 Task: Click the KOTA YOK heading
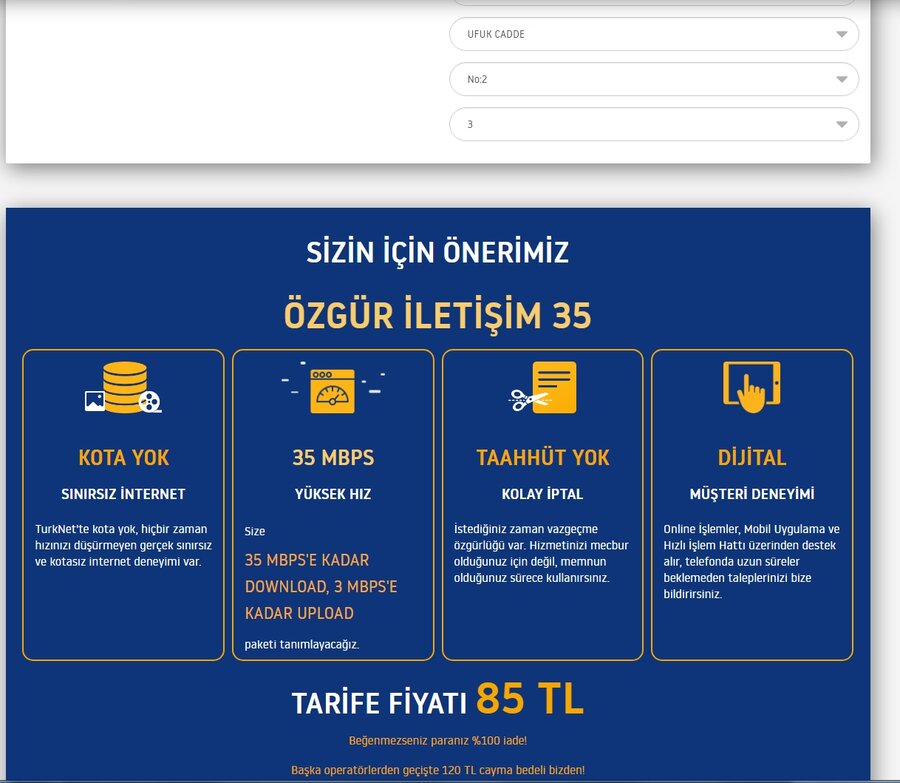(x=123, y=458)
